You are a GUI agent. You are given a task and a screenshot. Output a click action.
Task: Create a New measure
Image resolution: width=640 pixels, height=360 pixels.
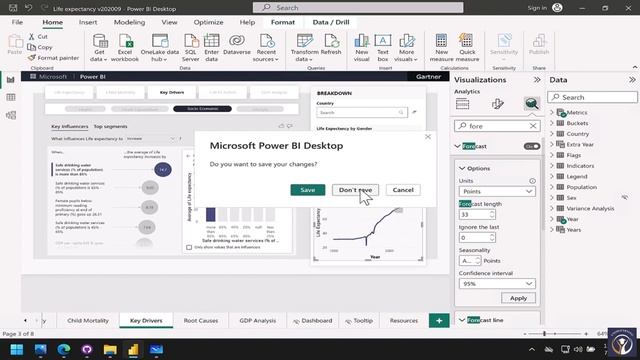tap(441, 48)
